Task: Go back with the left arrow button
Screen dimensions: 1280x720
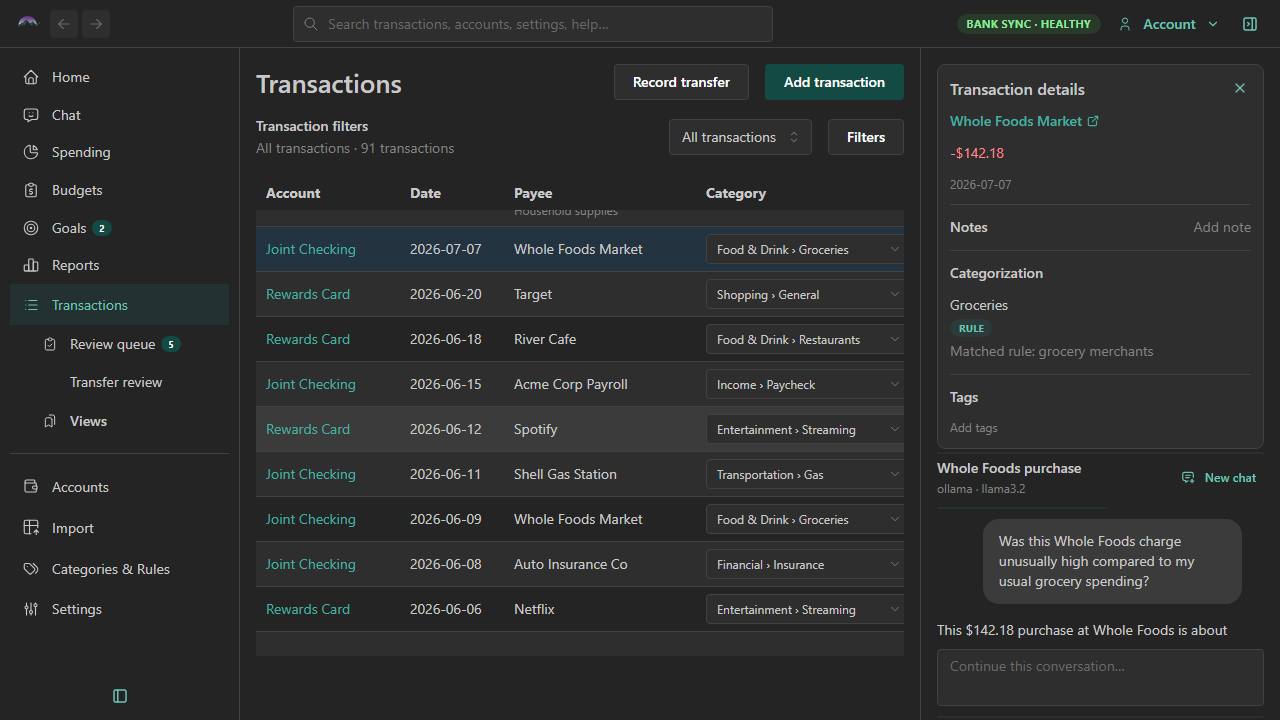Action: click(x=64, y=24)
